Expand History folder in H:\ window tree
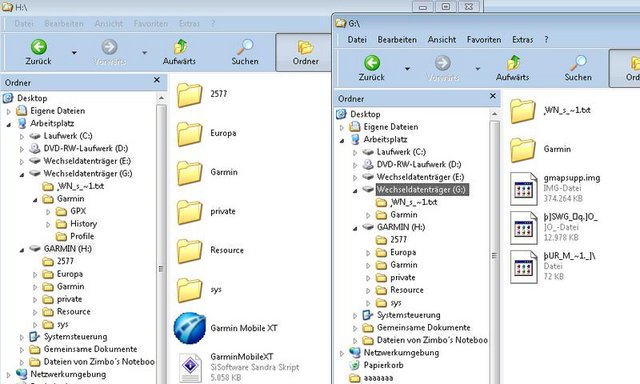Viewport: 640px width, 384px height. pyautogui.click(x=48, y=224)
